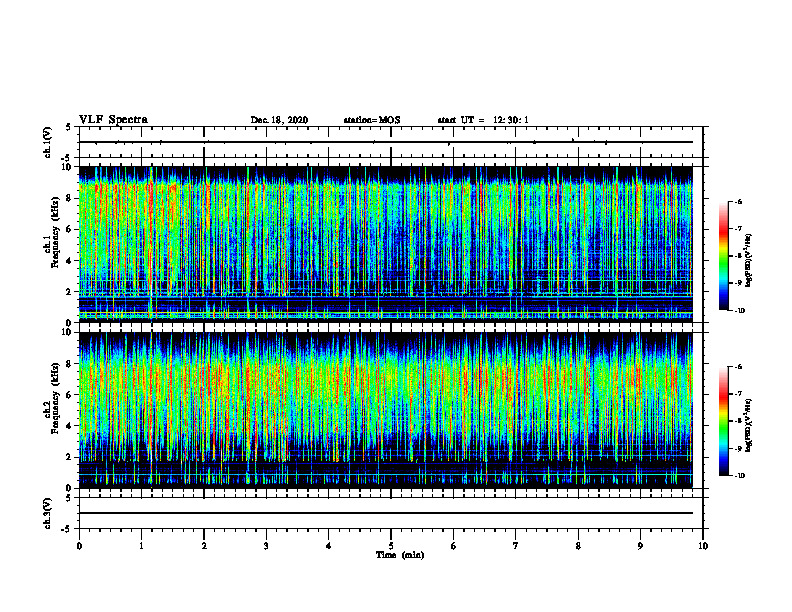Click time axis tick label "6"

(x=454, y=546)
